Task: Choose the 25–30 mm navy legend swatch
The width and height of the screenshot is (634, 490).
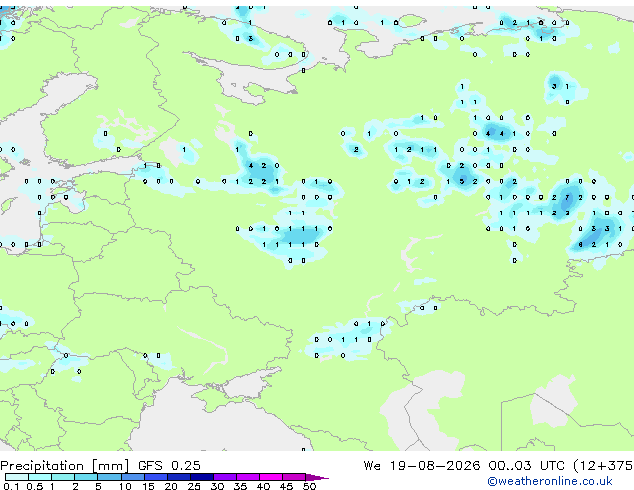Action: 201,477
